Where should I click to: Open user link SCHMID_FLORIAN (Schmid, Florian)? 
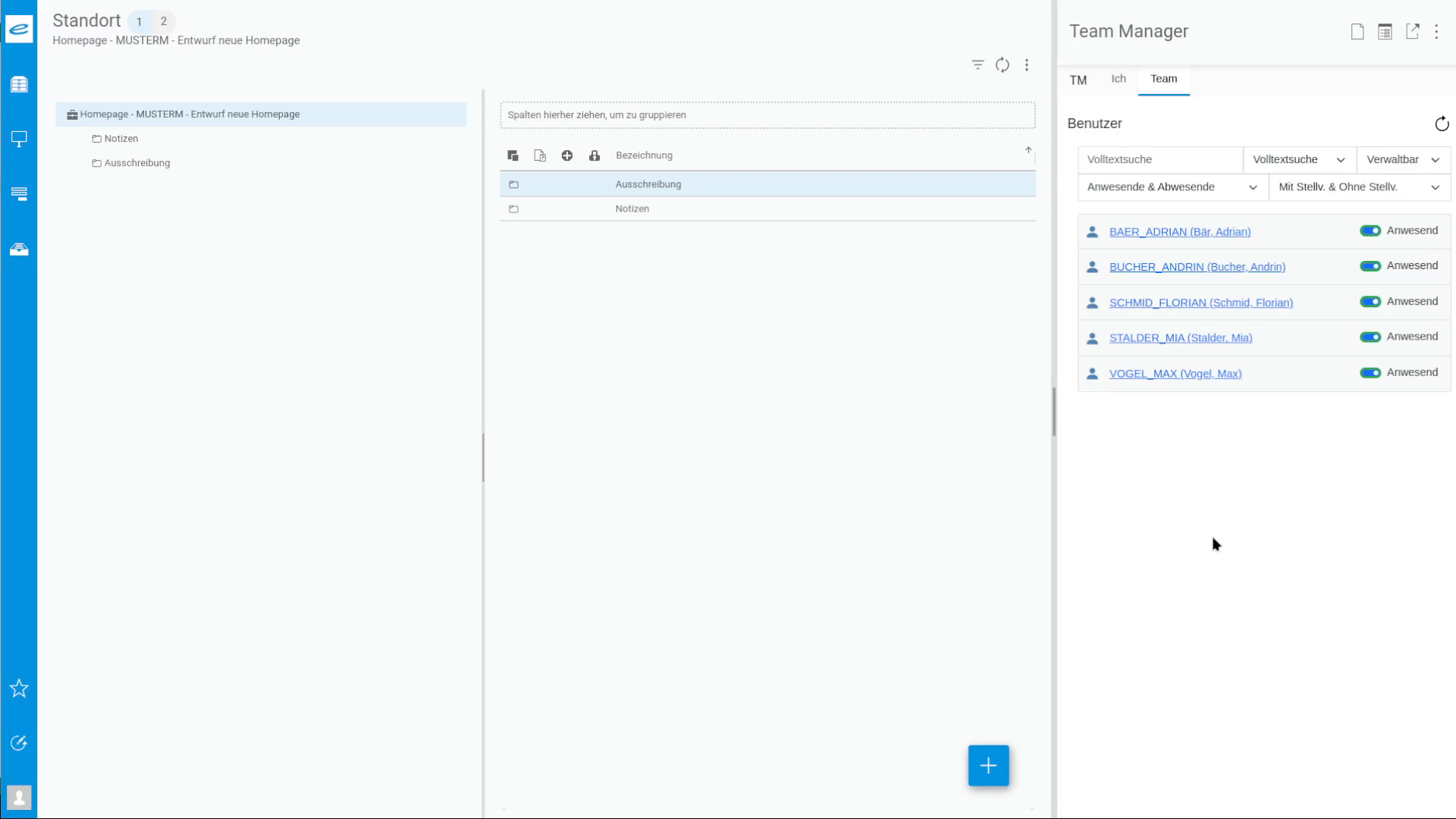(1201, 303)
